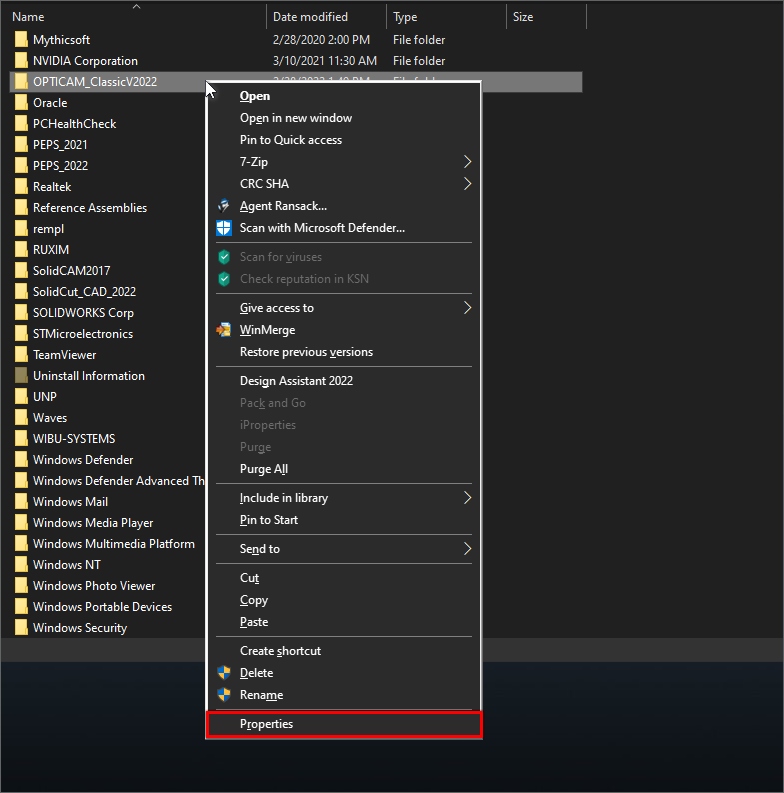Click the Agent Ransack icon in context menu

pos(224,206)
